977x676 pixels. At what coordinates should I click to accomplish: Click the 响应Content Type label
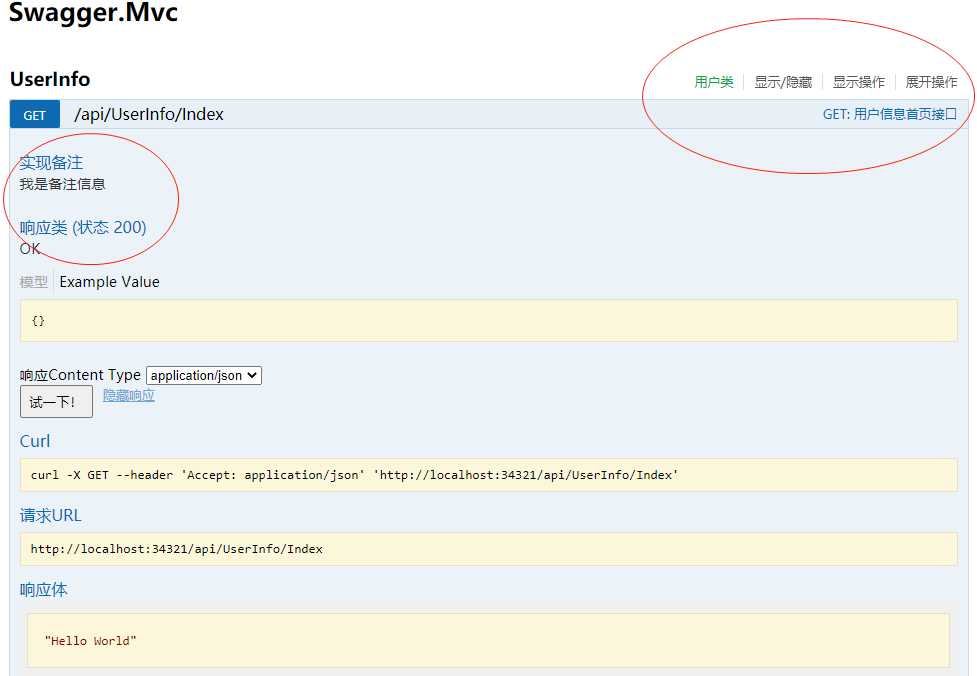80,375
